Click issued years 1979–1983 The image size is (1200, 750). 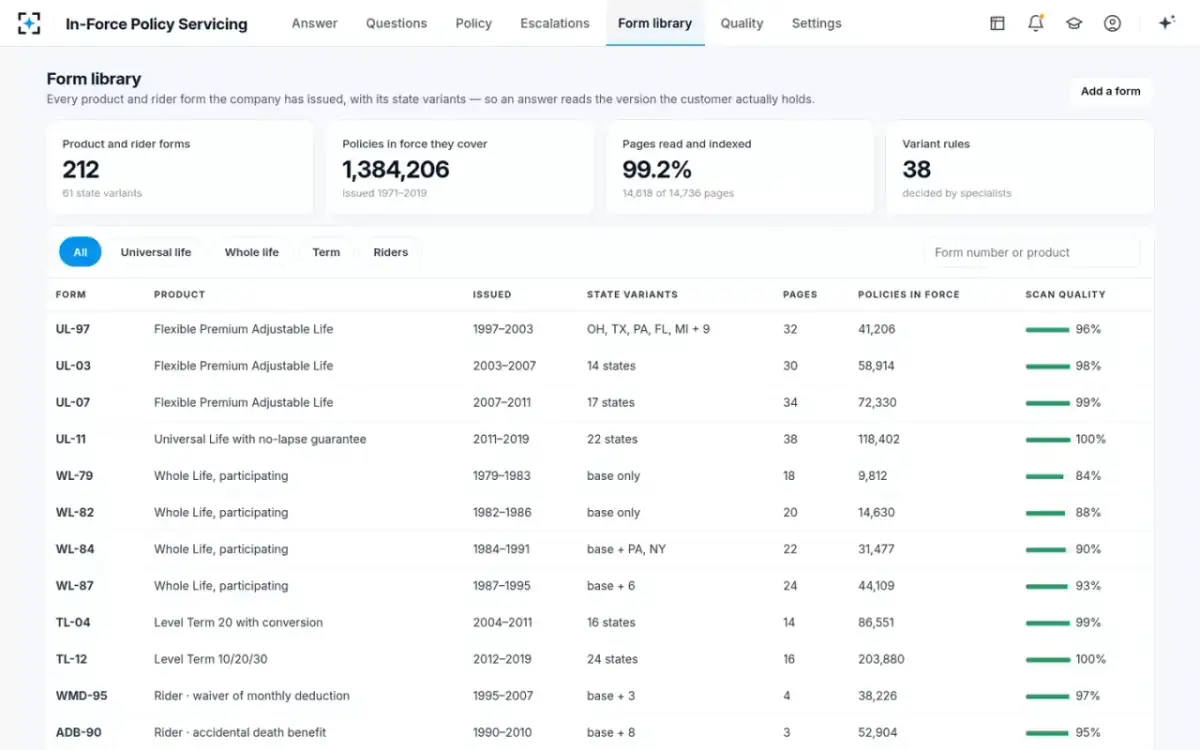[502, 476]
